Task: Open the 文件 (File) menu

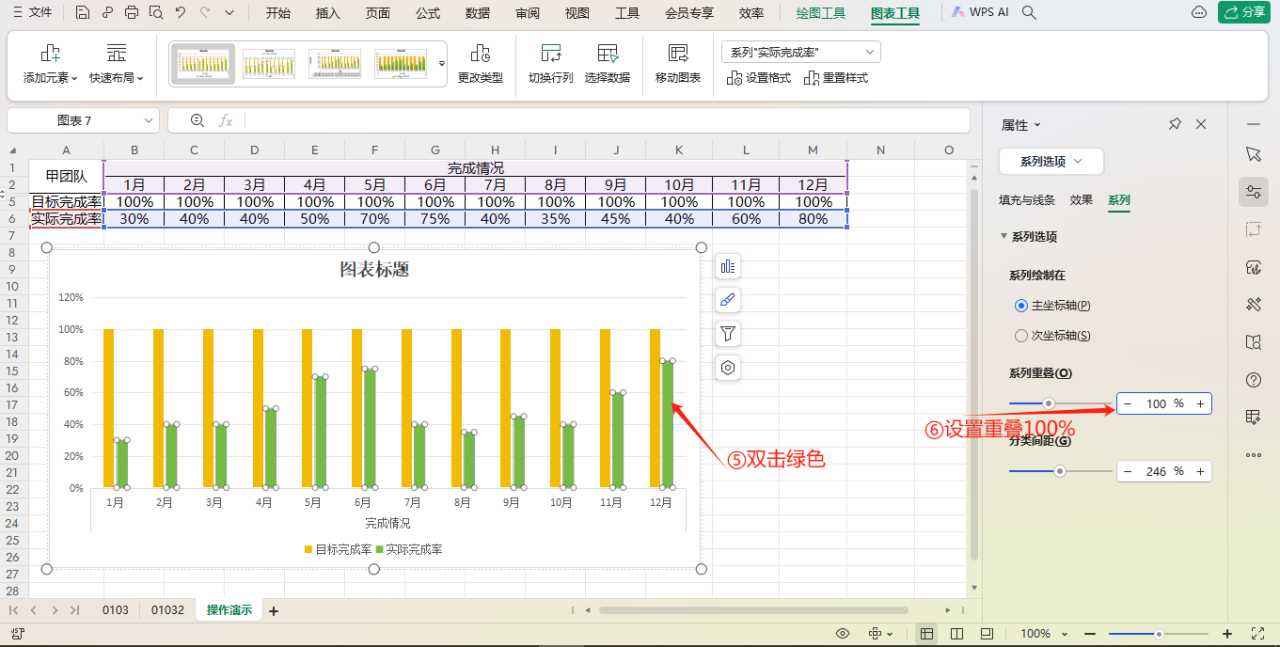Action: [32, 13]
